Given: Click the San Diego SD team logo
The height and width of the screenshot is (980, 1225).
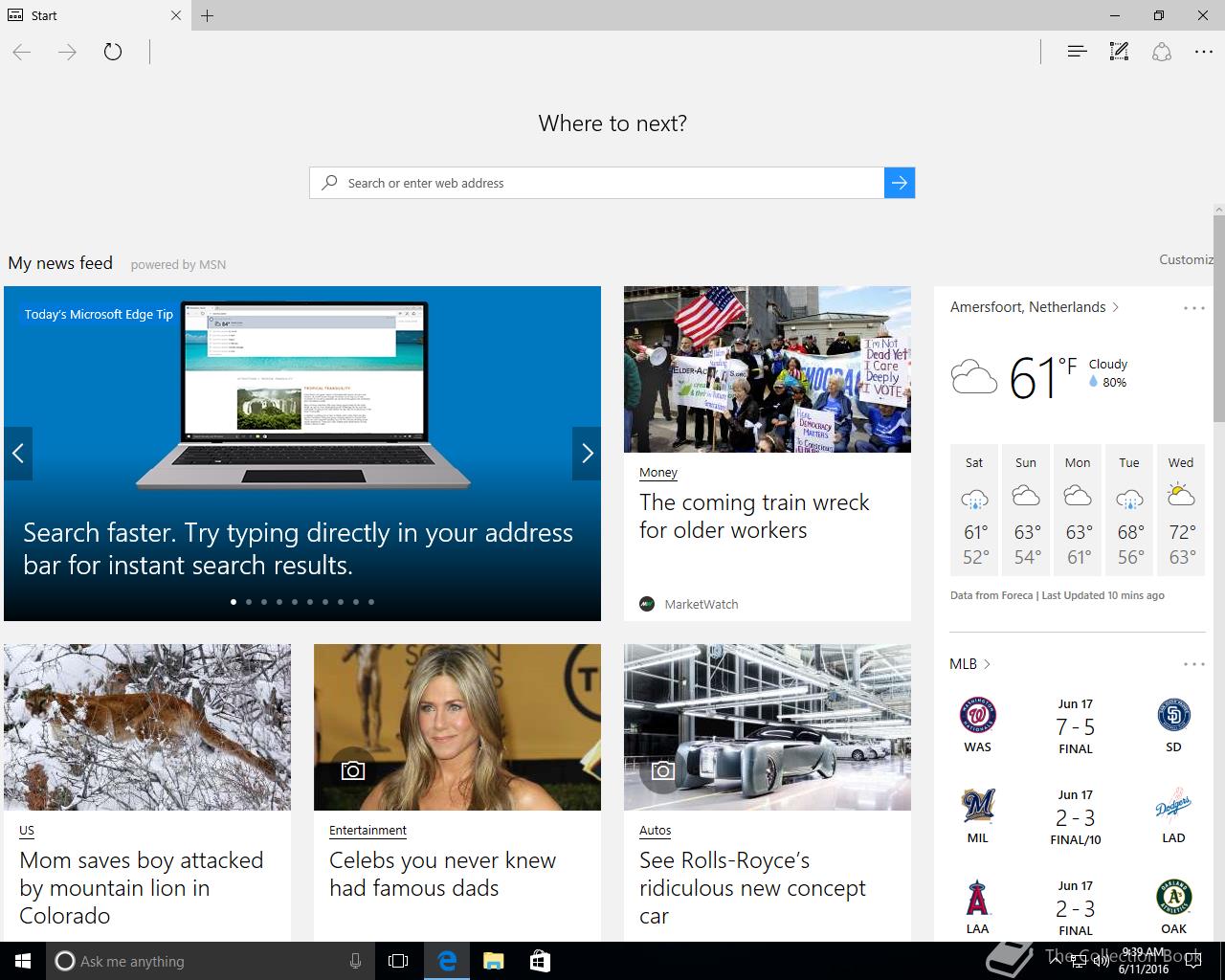Looking at the screenshot, I should coord(1173,715).
